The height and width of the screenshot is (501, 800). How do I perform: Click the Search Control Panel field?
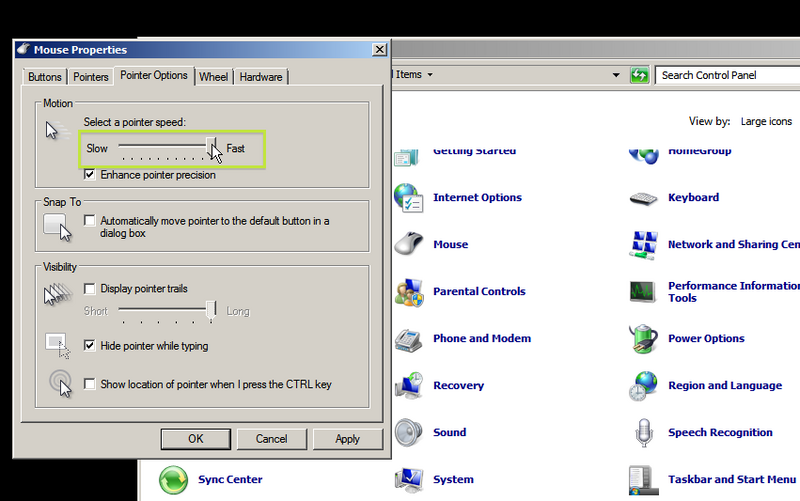tap(728, 76)
